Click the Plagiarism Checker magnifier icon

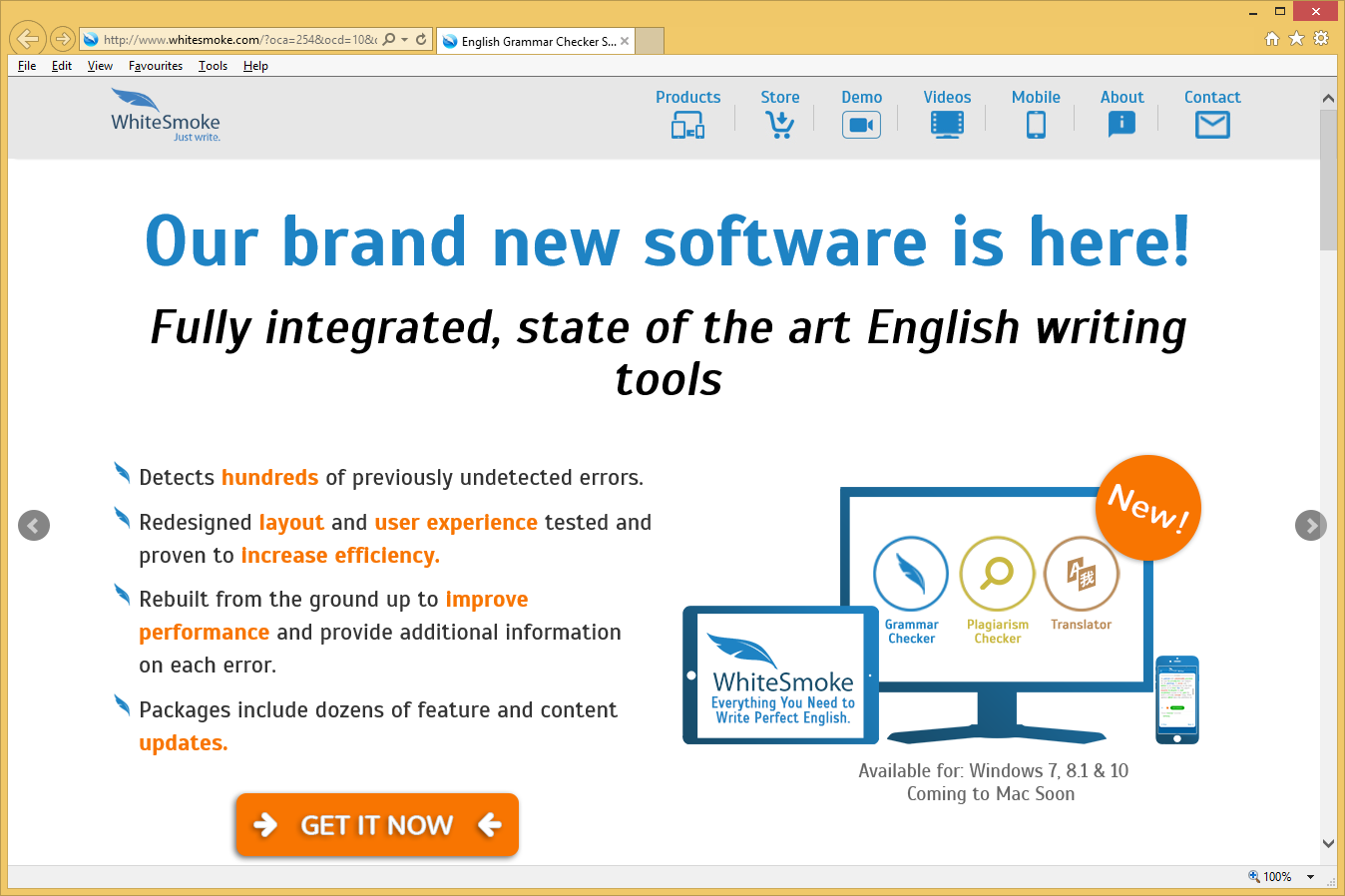(997, 574)
